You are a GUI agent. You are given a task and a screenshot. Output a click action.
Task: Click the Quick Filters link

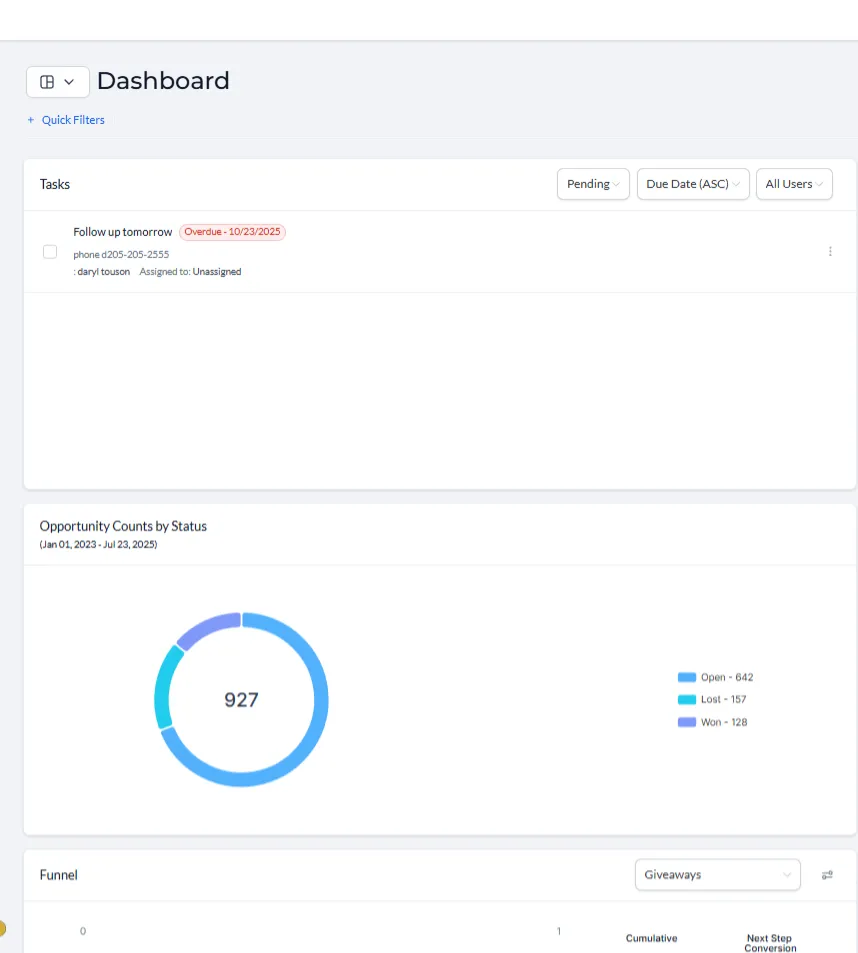coord(73,120)
